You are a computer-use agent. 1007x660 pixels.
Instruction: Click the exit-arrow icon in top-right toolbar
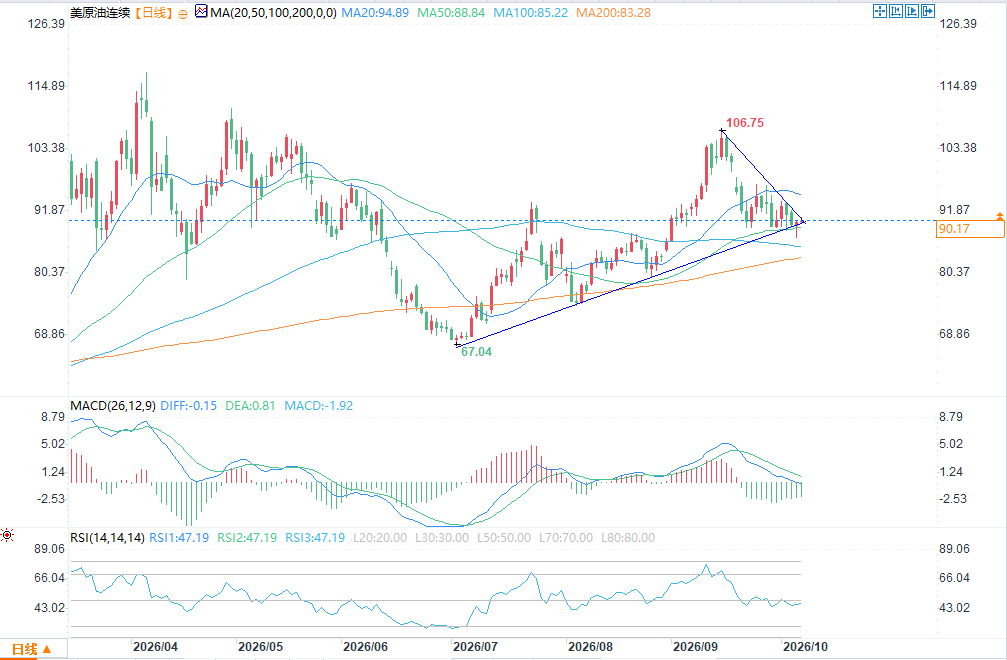click(x=928, y=11)
